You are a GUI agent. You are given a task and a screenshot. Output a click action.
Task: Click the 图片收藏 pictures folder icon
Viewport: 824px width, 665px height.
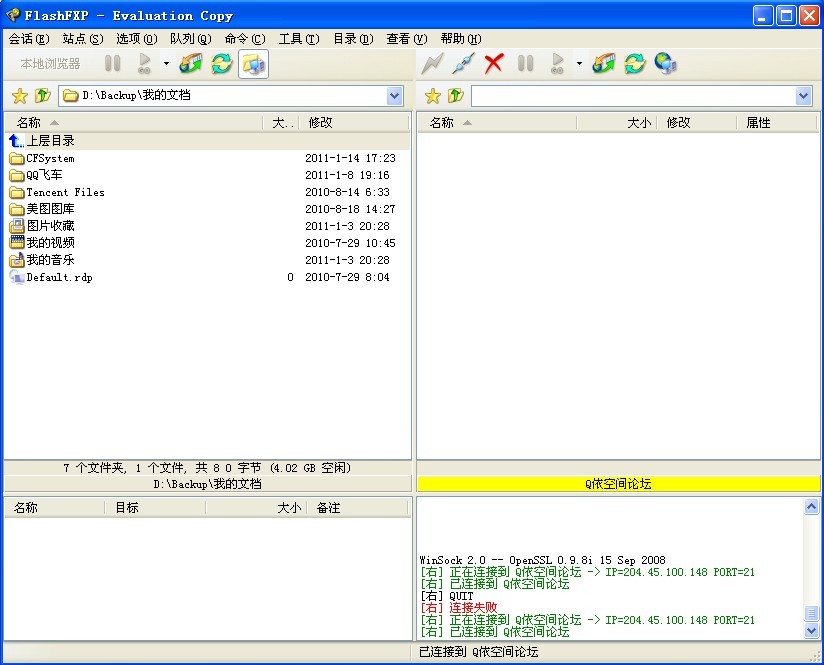click(17, 226)
